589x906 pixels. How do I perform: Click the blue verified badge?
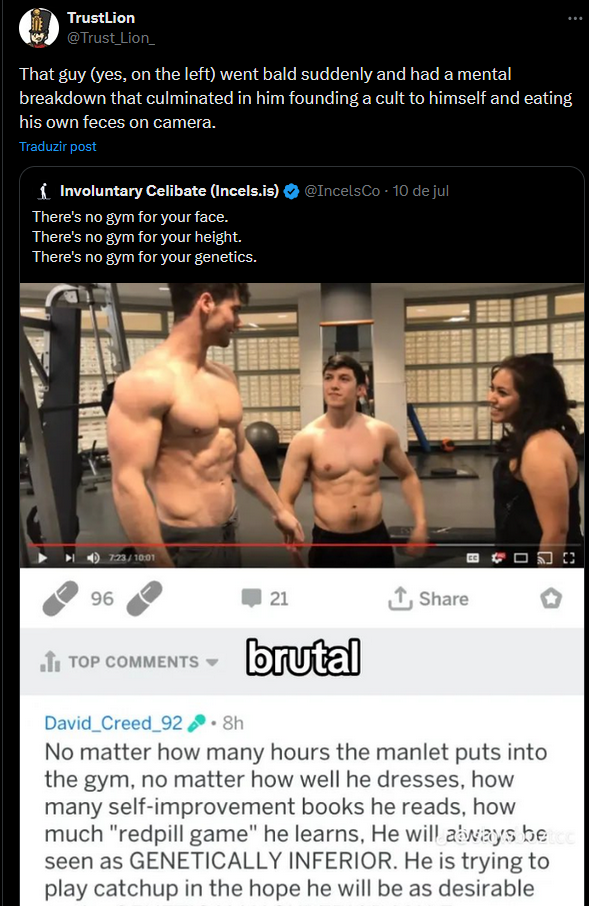291,191
